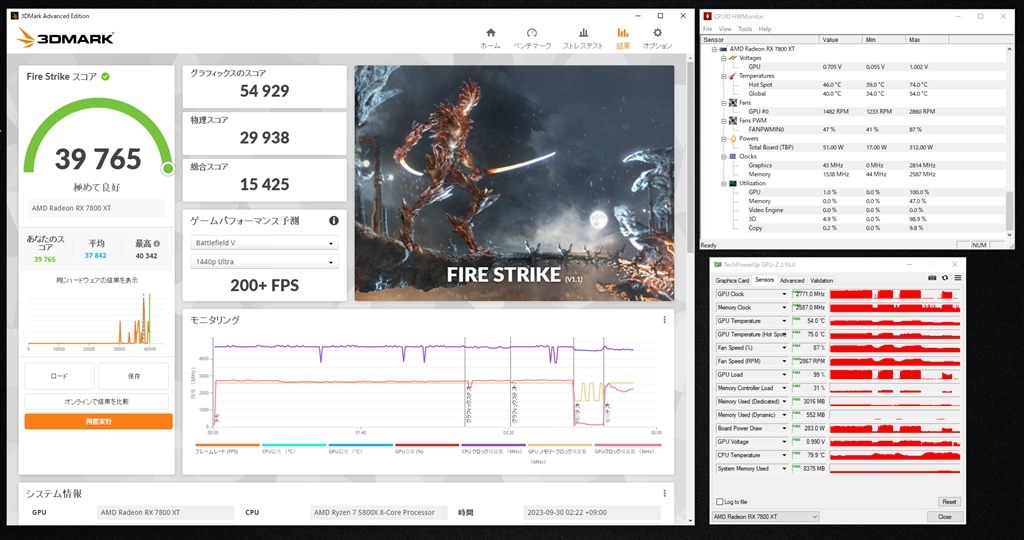
Task: Open the View menu in HWMonitor
Action: (x=725, y=29)
